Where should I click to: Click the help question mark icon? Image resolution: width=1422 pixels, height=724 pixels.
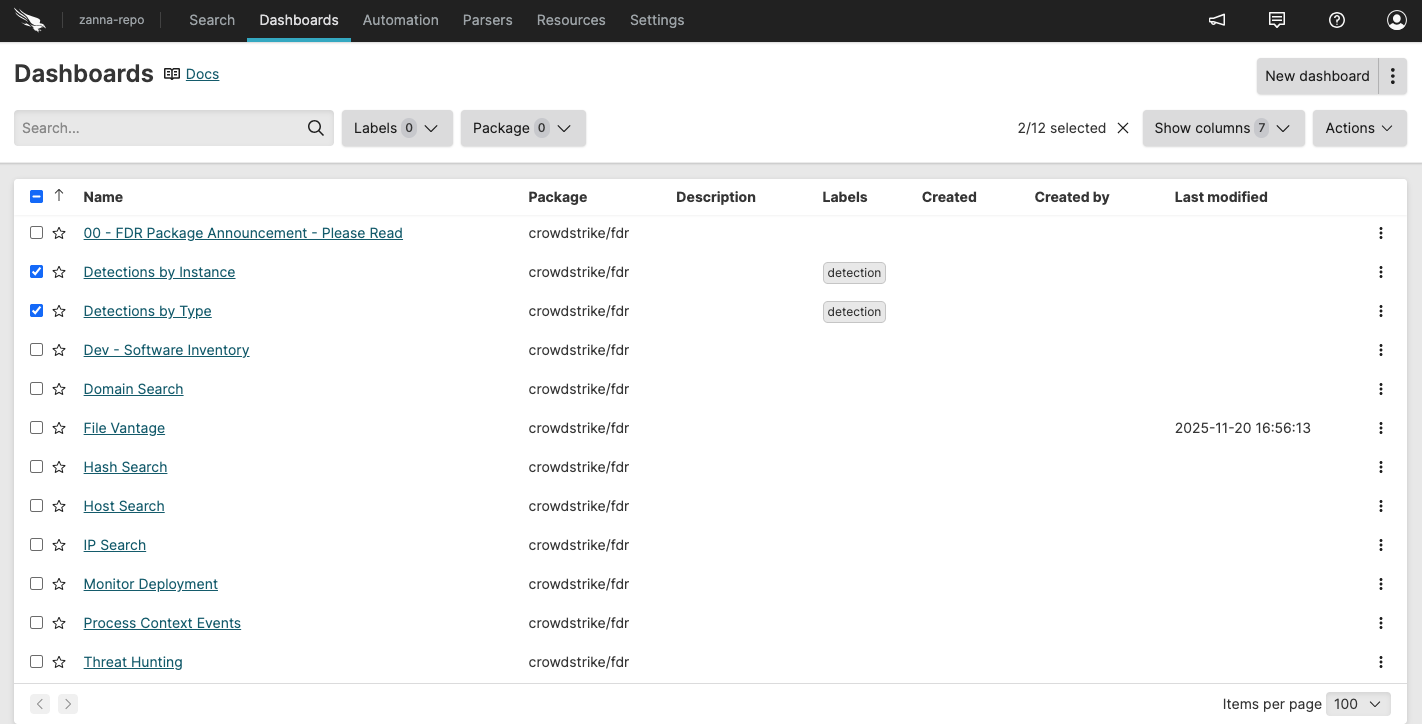(1337, 19)
